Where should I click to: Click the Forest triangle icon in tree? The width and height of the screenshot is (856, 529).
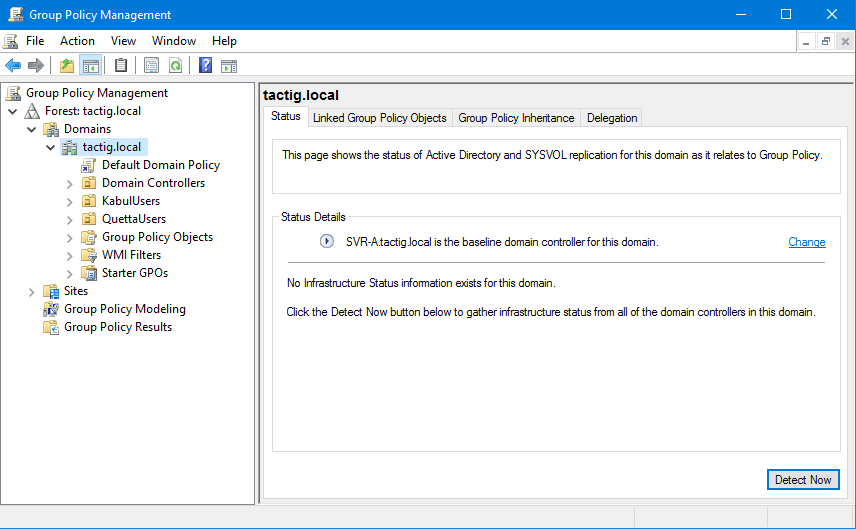pyautogui.click(x=32, y=111)
